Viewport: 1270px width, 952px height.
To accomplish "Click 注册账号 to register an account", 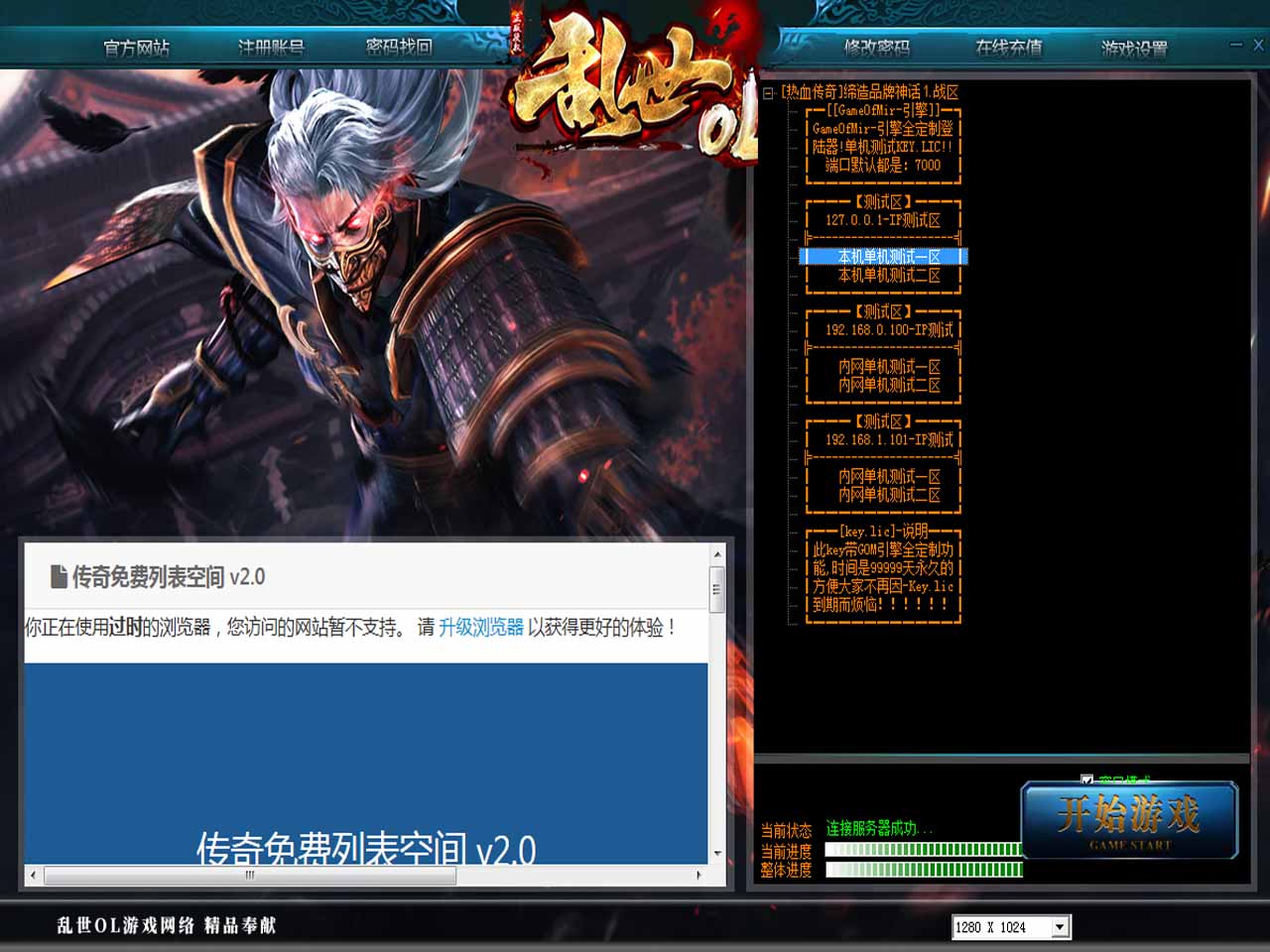I will point(270,47).
